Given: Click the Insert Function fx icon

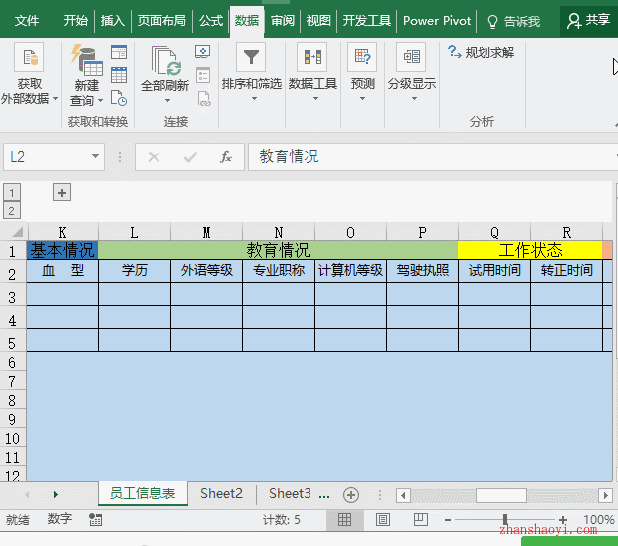Looking at the screenshot, I should 225,157.
